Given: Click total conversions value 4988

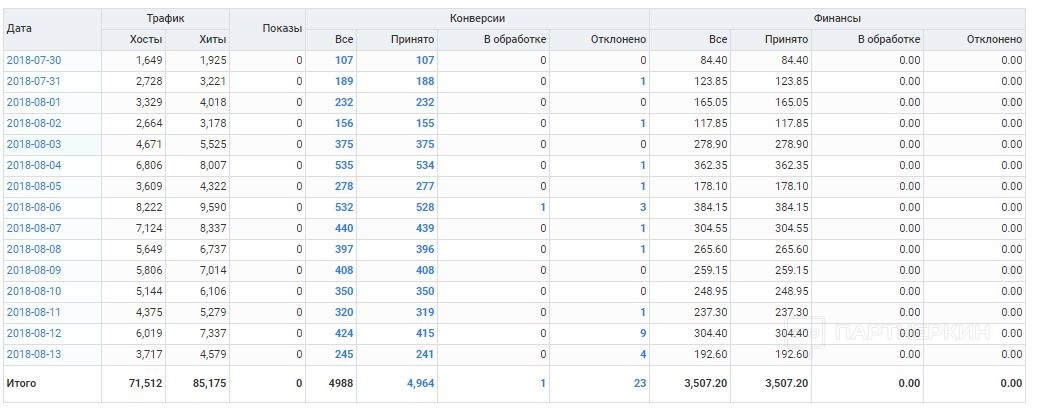Looking at the screenshot, I should click(x=341, y=383).
